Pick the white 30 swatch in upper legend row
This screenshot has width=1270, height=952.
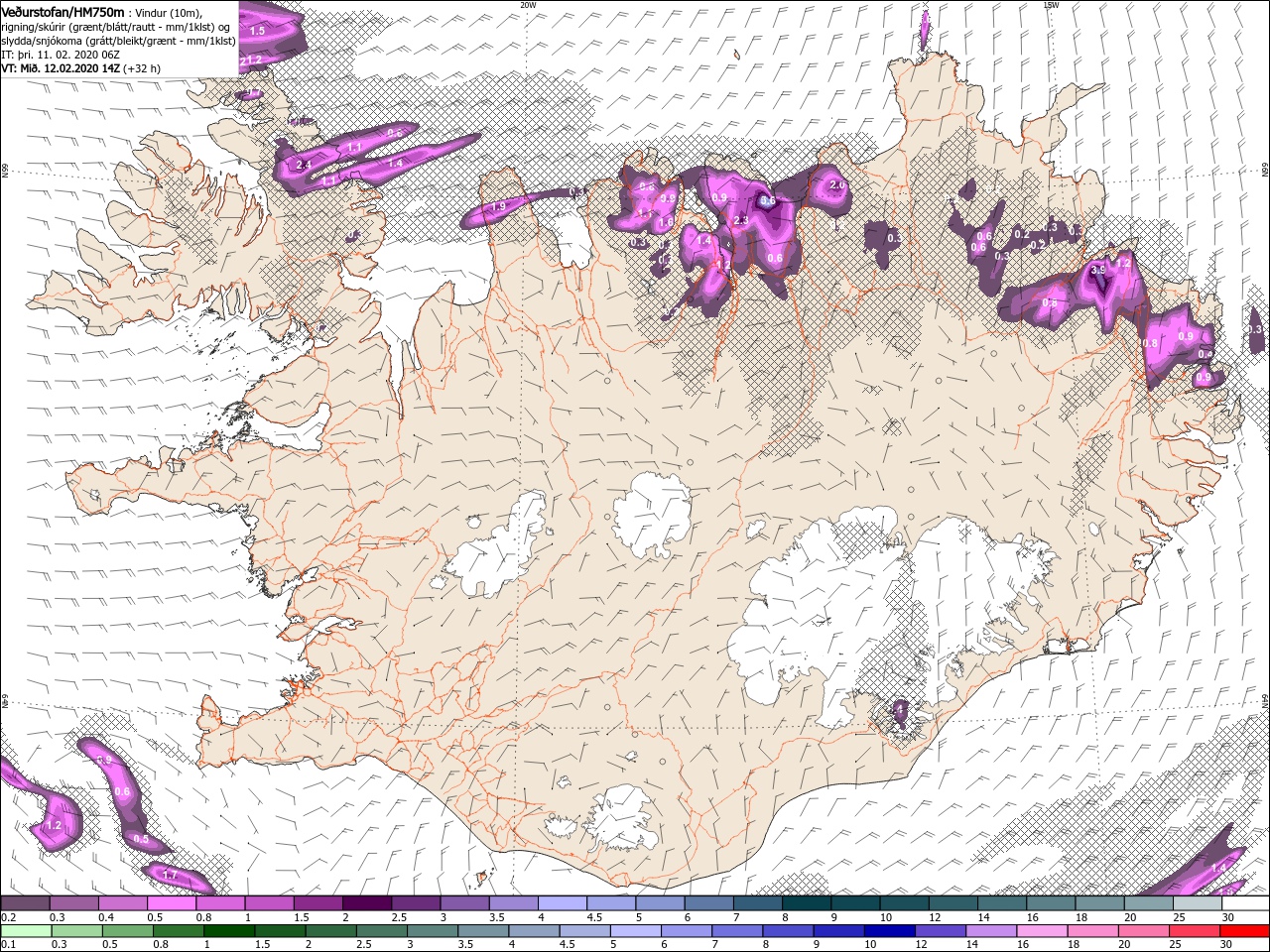pyautogui.click(x=1245, y=903)
